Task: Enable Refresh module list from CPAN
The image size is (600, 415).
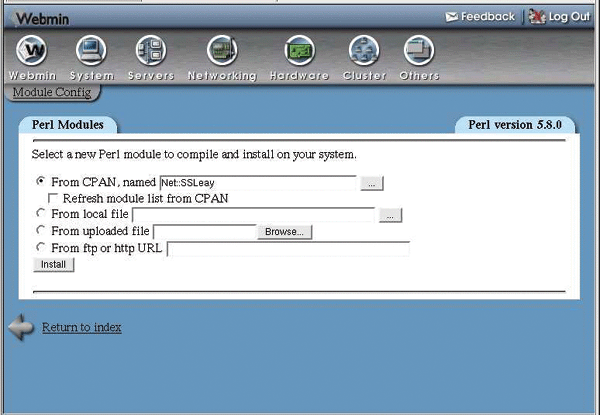Action: (54, 199)
